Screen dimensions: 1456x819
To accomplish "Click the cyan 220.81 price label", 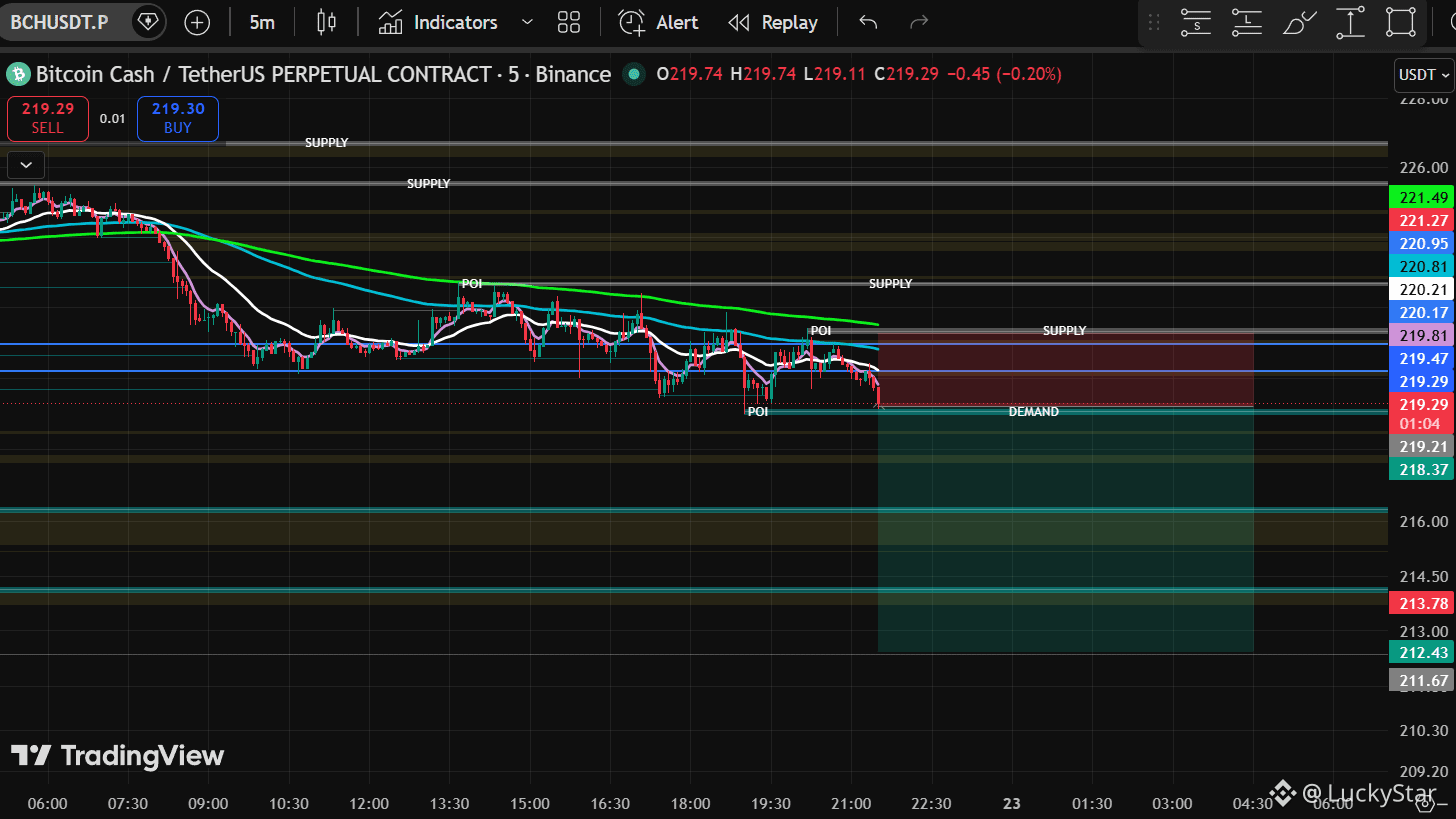I will (1421, 266).
